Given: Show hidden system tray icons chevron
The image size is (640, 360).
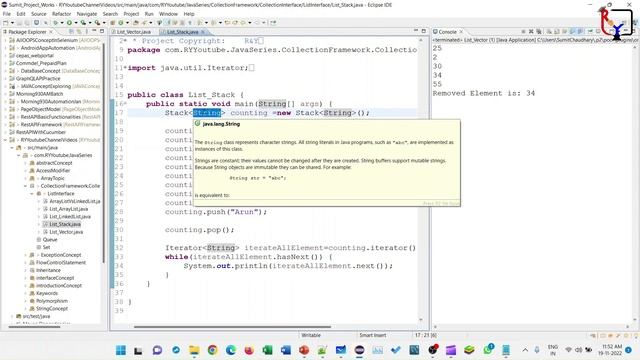Looking at the screenshot, I should [x=525, y=350].
